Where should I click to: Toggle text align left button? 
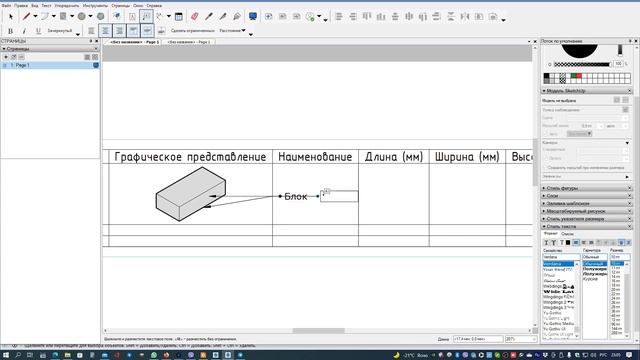click(x=91, y=31)
